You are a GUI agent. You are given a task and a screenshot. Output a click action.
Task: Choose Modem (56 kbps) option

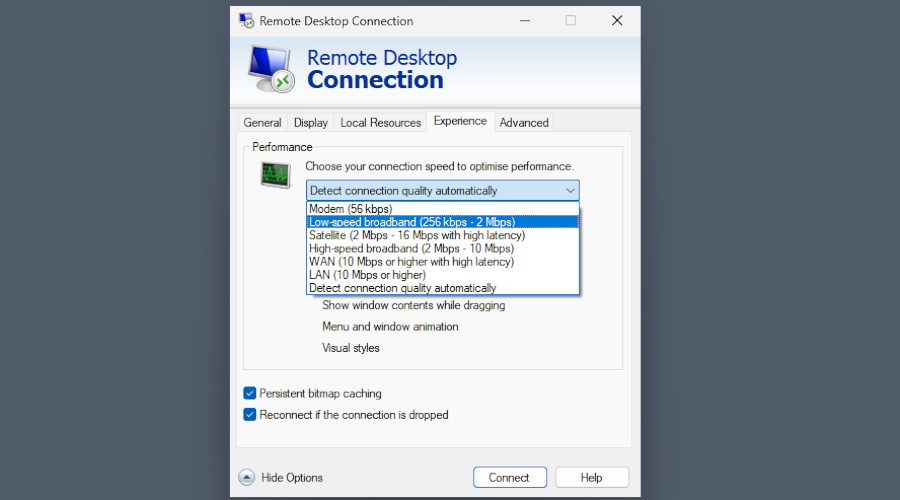[443, 209]
